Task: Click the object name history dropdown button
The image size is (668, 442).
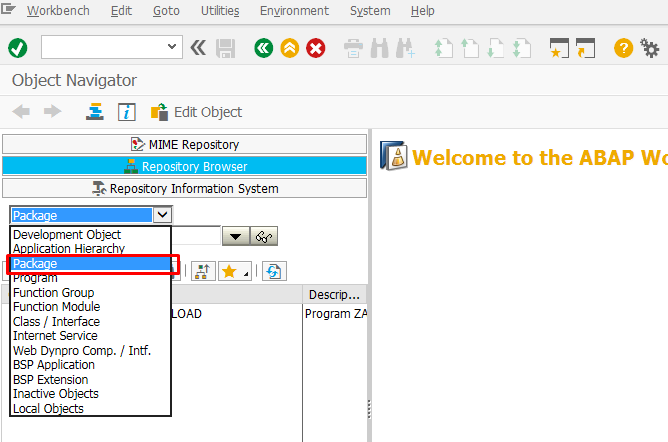Action: point(236,236)
